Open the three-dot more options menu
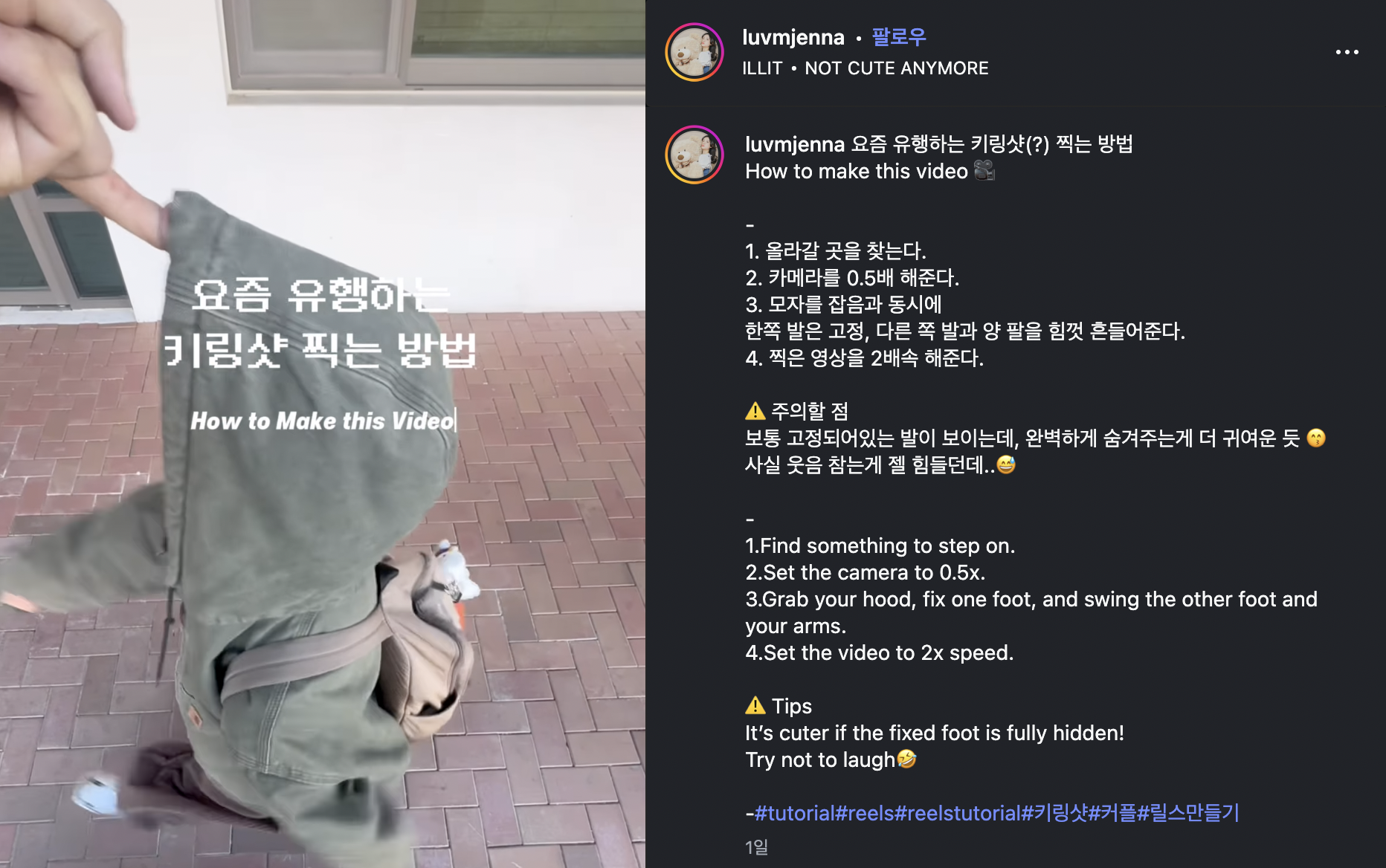The image size is (1386, 868). tap(1347, 52)
